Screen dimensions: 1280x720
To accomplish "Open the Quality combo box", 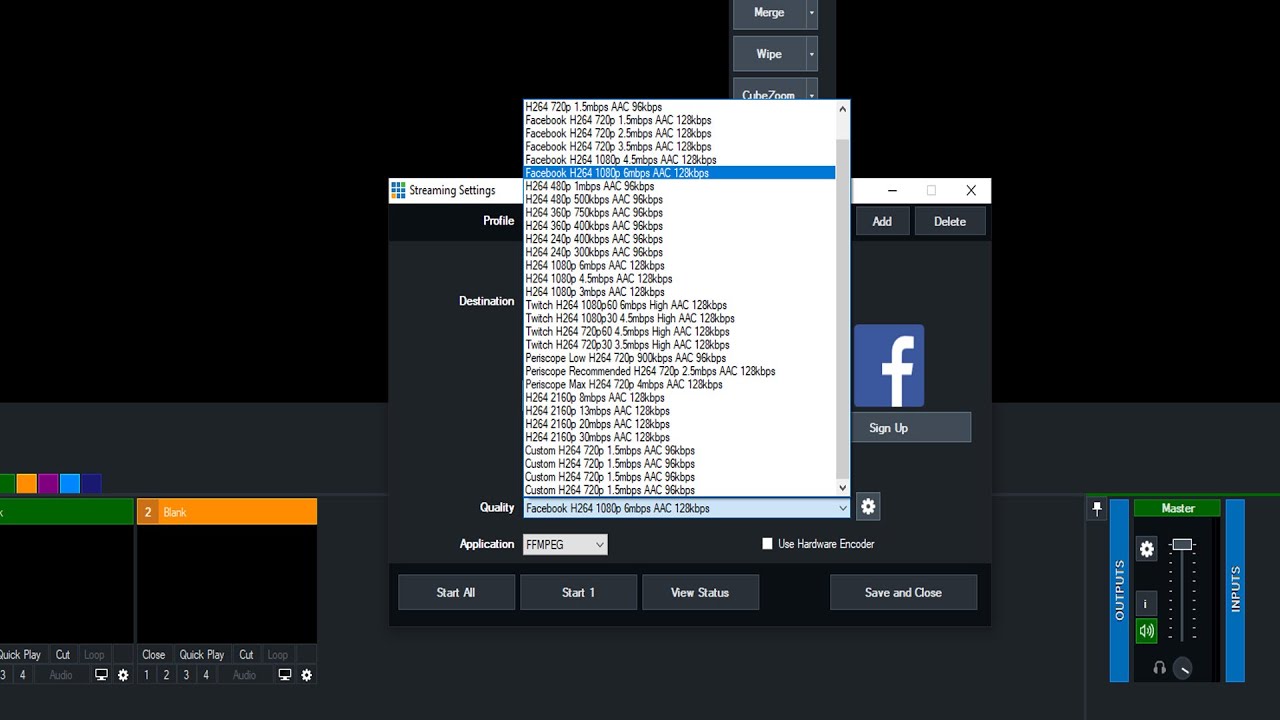I will click(x=687, y=508).
